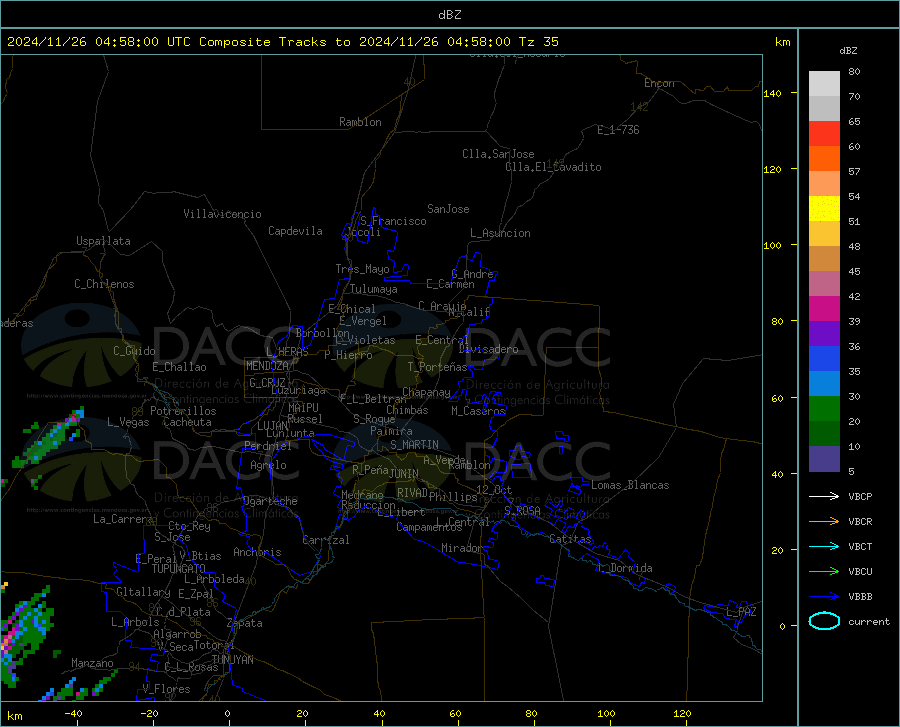Click the JUNIN map label
Viewport: 900px width, 727px height.
pos(404,474)
